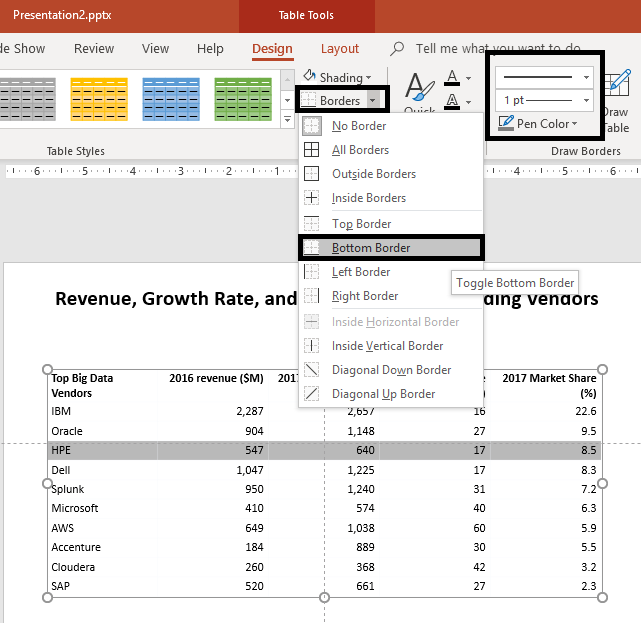
Task: Click the No Border icon in Borders menu
Action: (312, 126)
